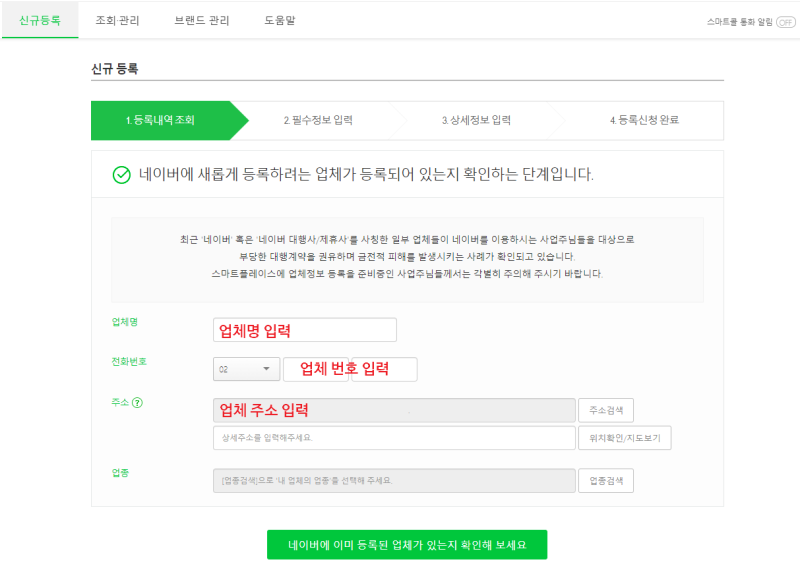The height and width of the screenshot is (572, 800).
Task: Click the 위치확인/지도보기 button
Action: click(624, 438)
